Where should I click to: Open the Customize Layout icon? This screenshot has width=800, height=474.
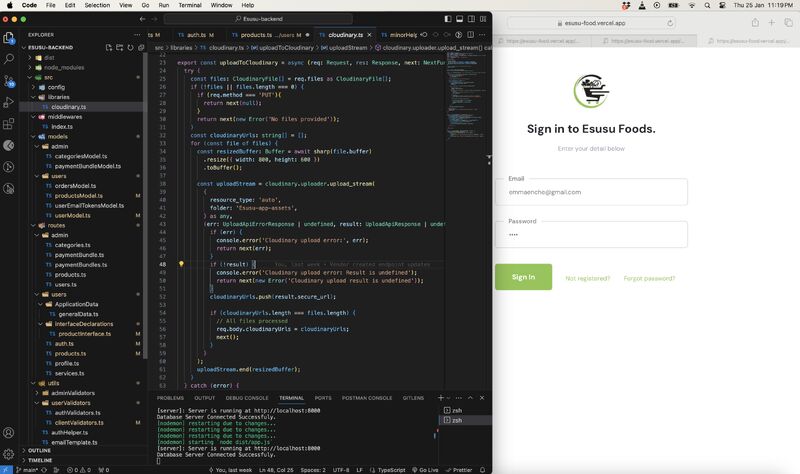coord(483,19)
